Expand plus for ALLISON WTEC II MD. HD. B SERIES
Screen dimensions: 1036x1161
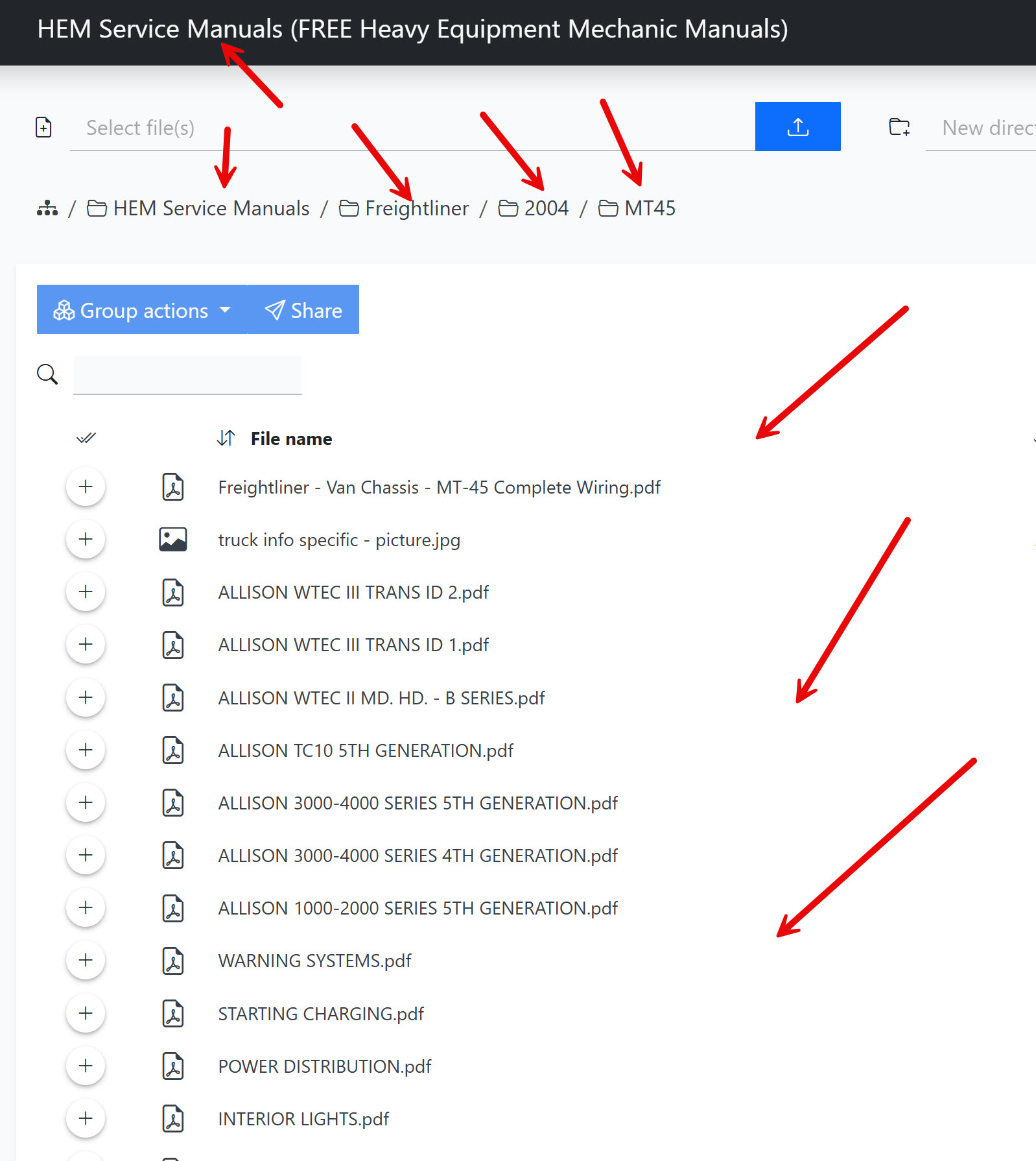86,697
